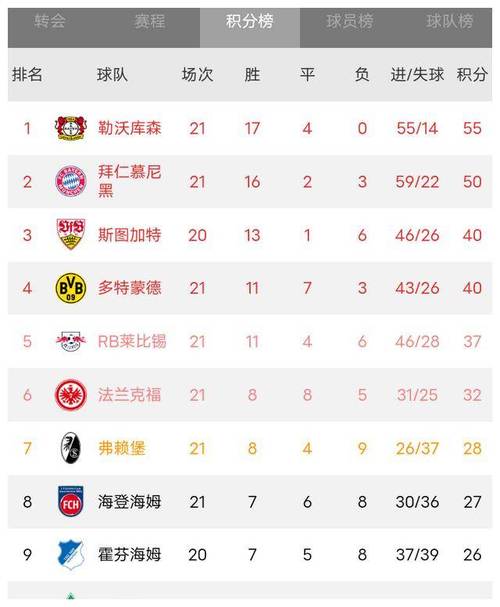
Task: Sort by the 进/失球 column header
Action: coord(417,74)
